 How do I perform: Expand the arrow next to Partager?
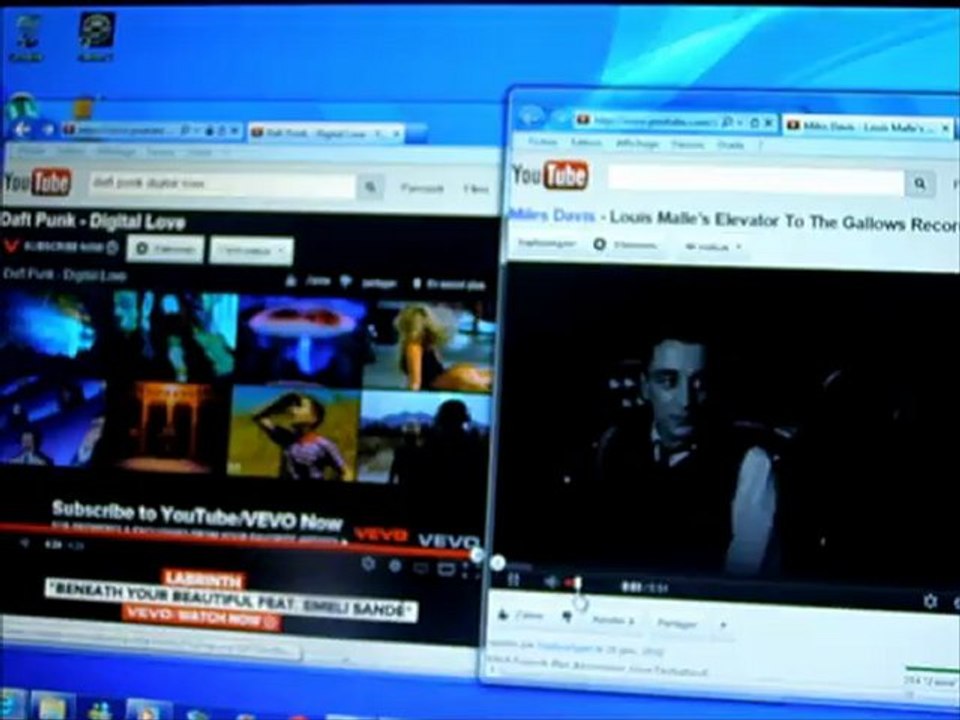point(723,625)
